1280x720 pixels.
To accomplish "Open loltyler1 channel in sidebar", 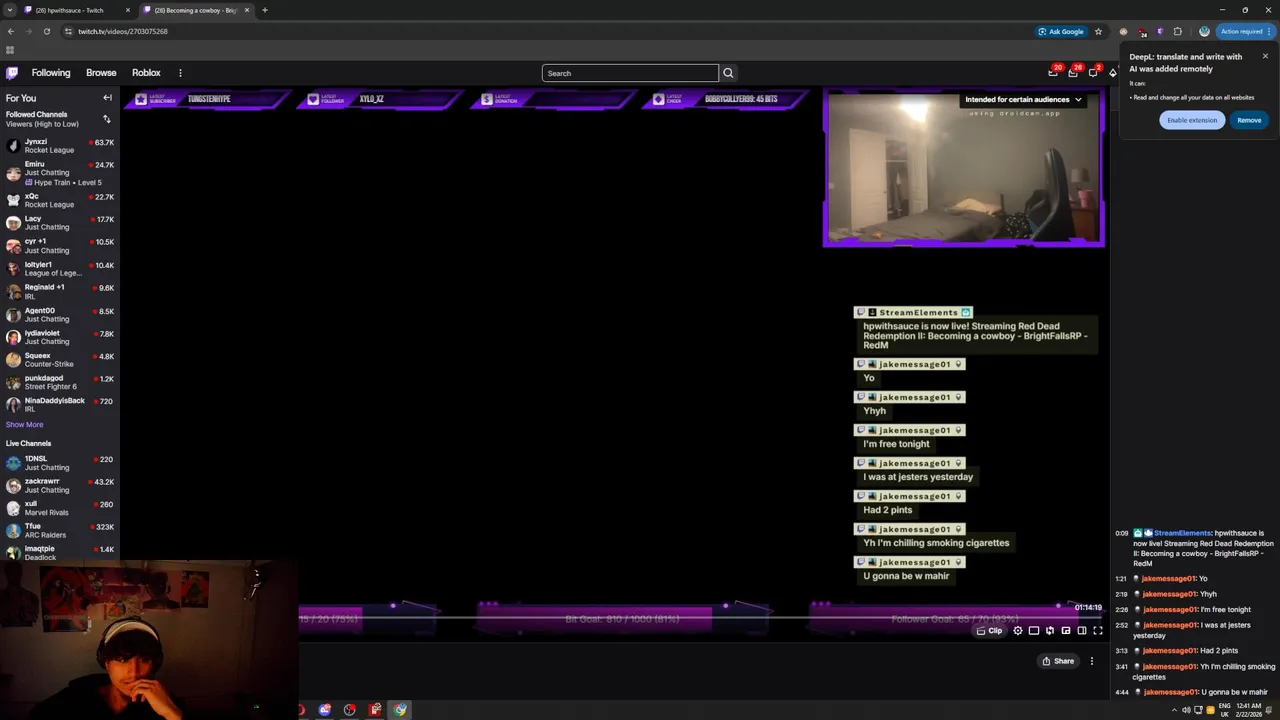I will point(60,269).
